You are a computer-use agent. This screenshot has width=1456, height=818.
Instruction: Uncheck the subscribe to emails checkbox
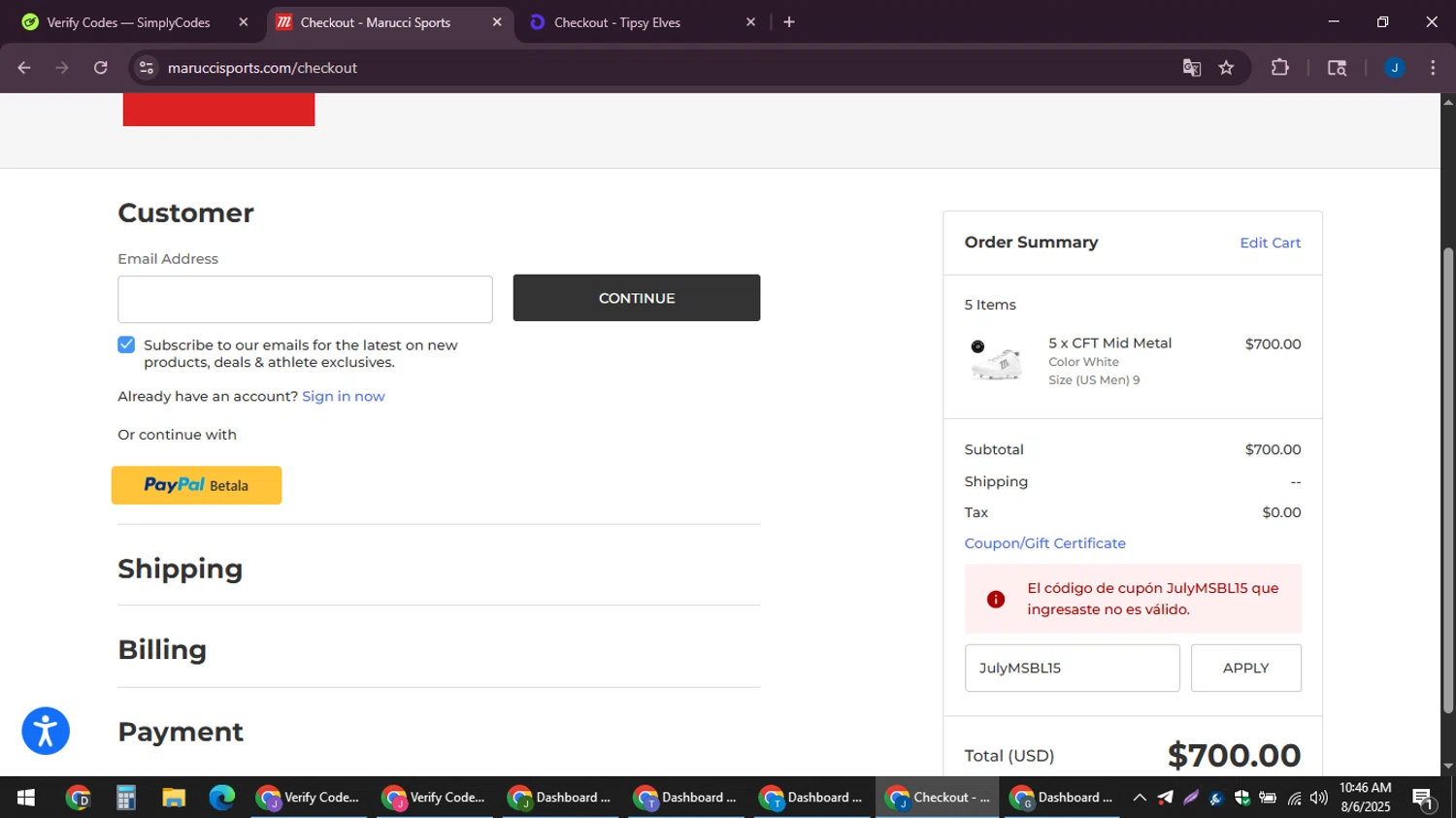click(126, 344)
